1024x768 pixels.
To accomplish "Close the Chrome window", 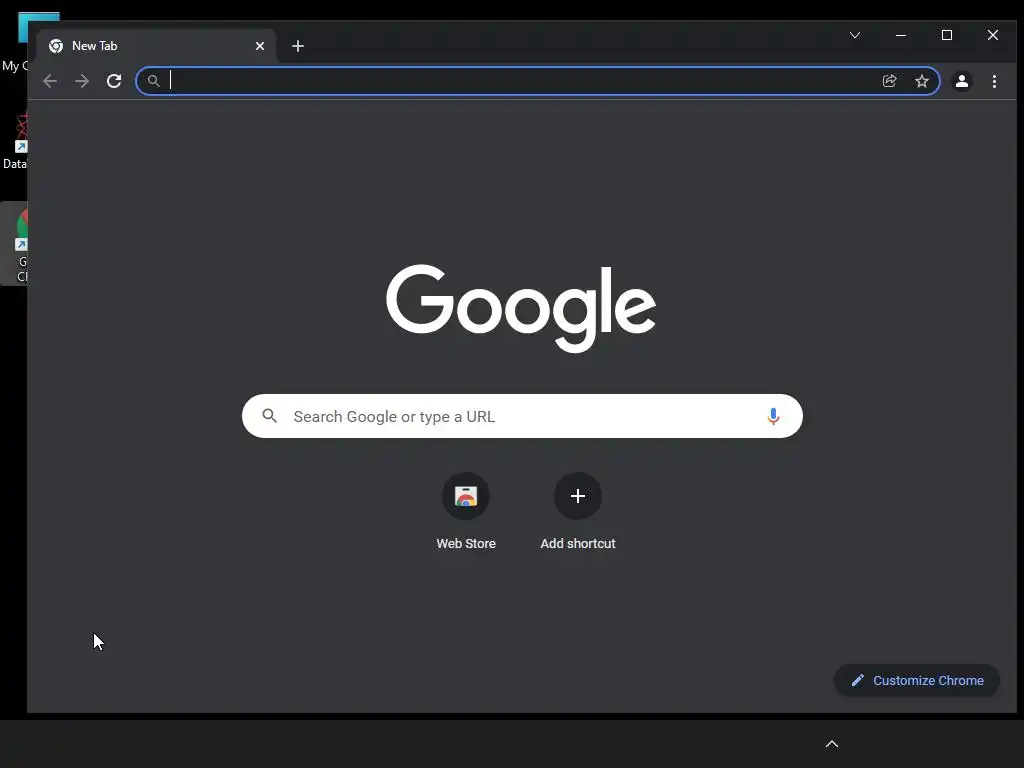I will coord(993,35).
